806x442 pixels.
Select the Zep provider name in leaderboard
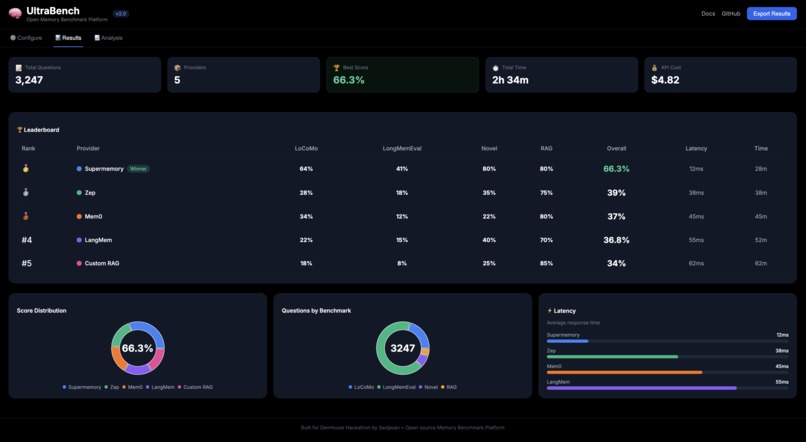[x=90, y=193]
